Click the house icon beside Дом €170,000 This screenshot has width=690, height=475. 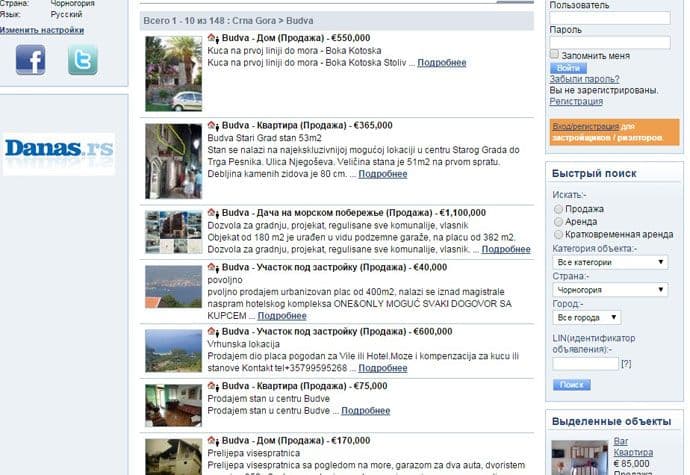[x=213, y=441]
